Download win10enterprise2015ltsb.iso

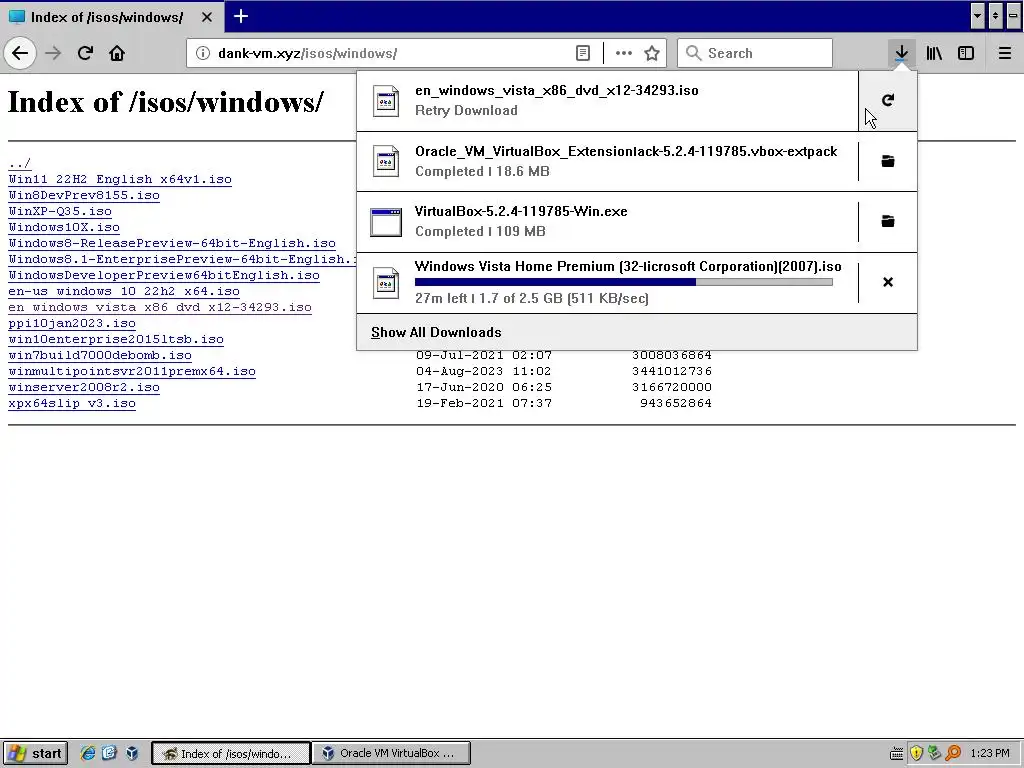116,339
